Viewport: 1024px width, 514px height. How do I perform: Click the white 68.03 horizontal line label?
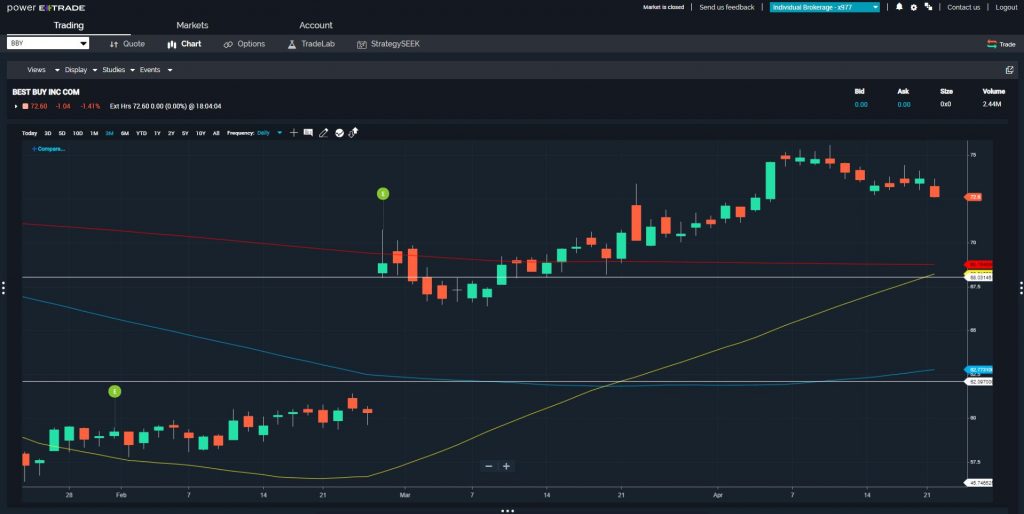coord(979,278)
